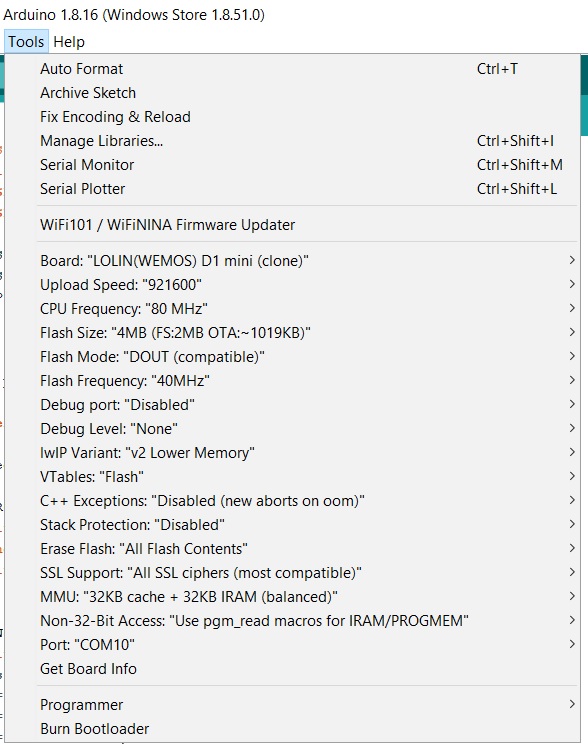Launch the Serial Monitor

pyautogui.click(x=292, y=165)
